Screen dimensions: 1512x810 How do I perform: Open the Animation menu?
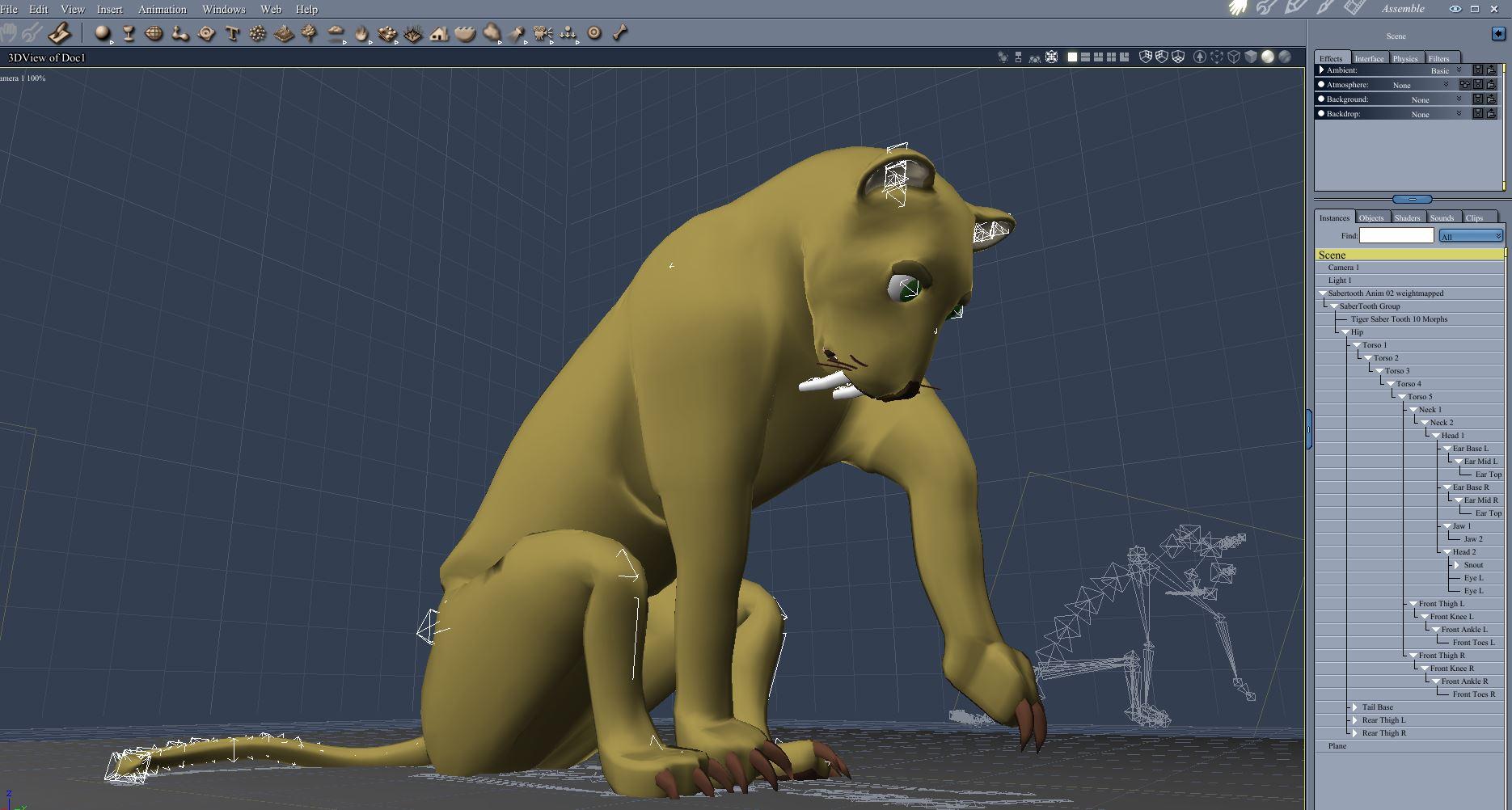click(x=162, y=9)
